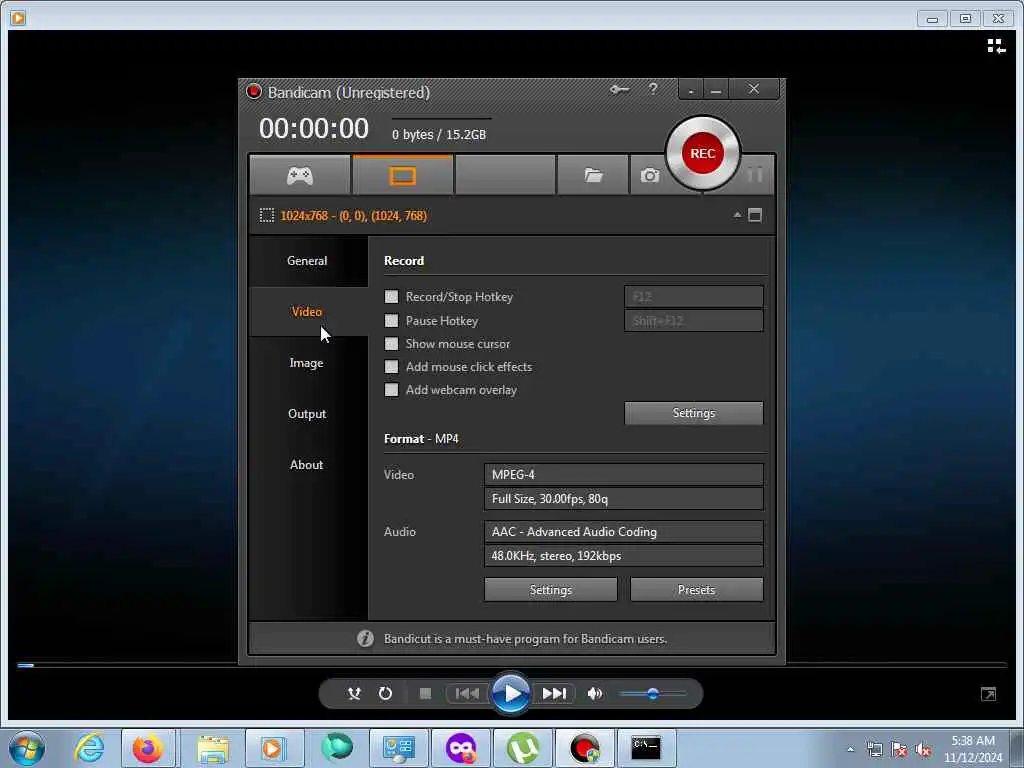Select the Video settings tab

(x=308, y=312)
